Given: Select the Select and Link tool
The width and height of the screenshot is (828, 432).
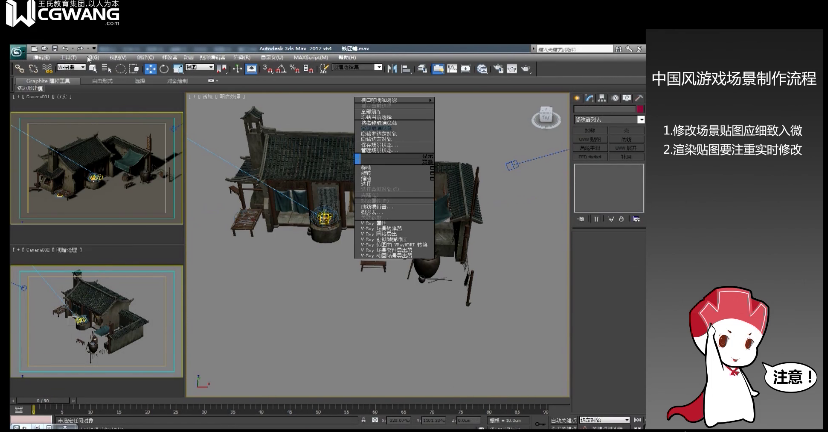Looking at the screenshot, I should coord(21,69).
